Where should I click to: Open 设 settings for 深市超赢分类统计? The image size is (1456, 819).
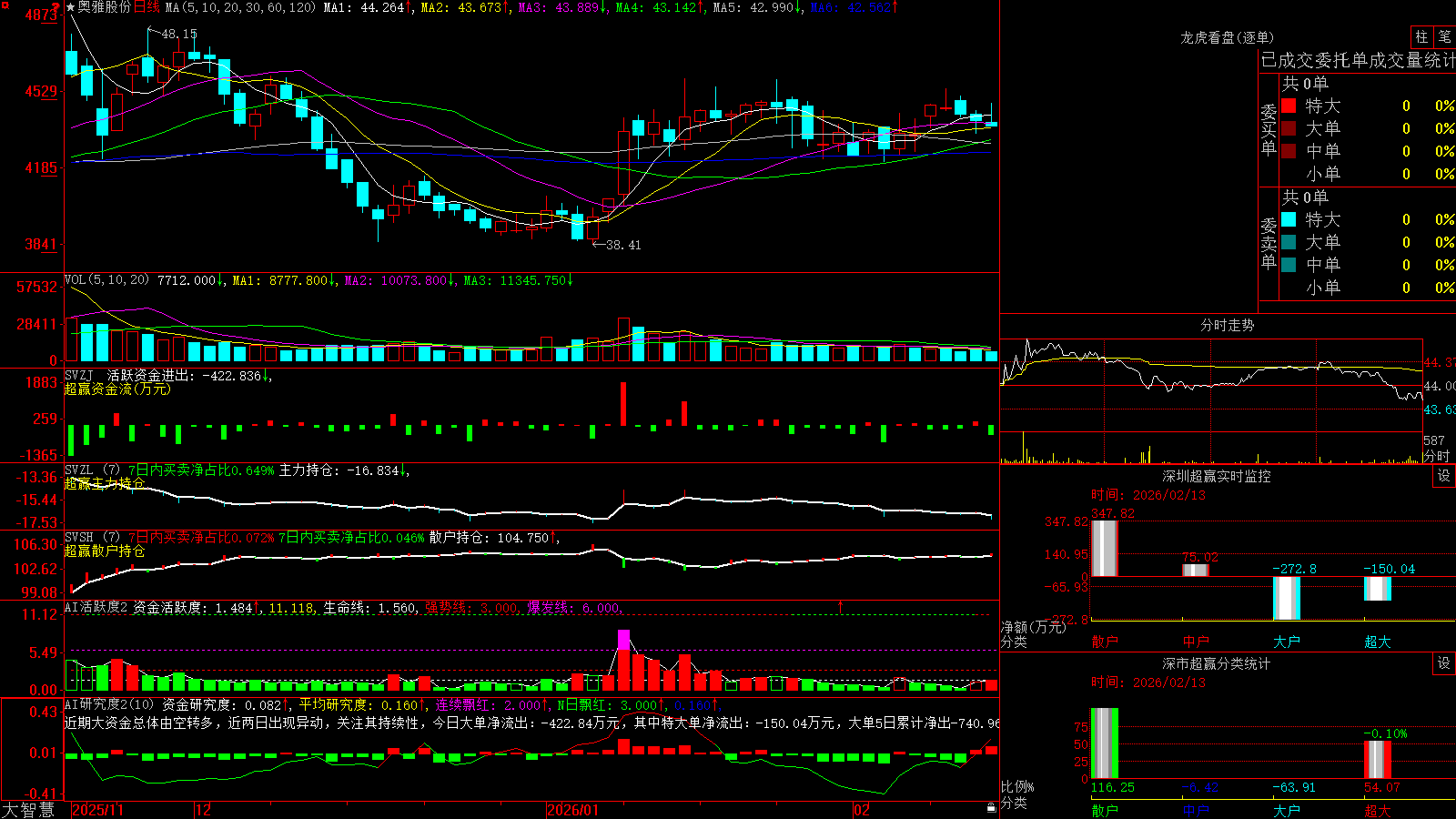(x=1444, y=663)
